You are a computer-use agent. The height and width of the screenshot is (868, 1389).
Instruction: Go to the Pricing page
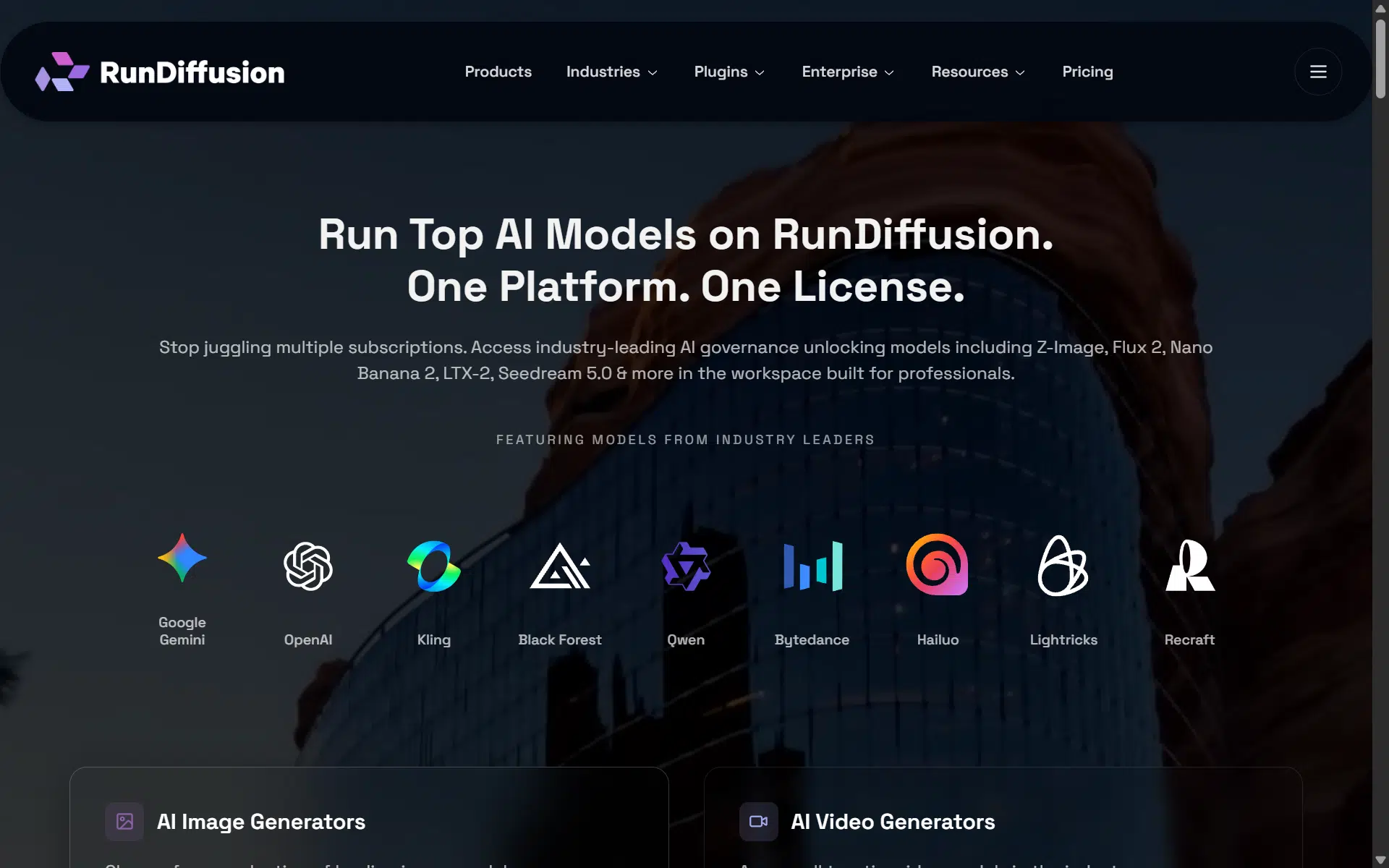[1087, 72]
